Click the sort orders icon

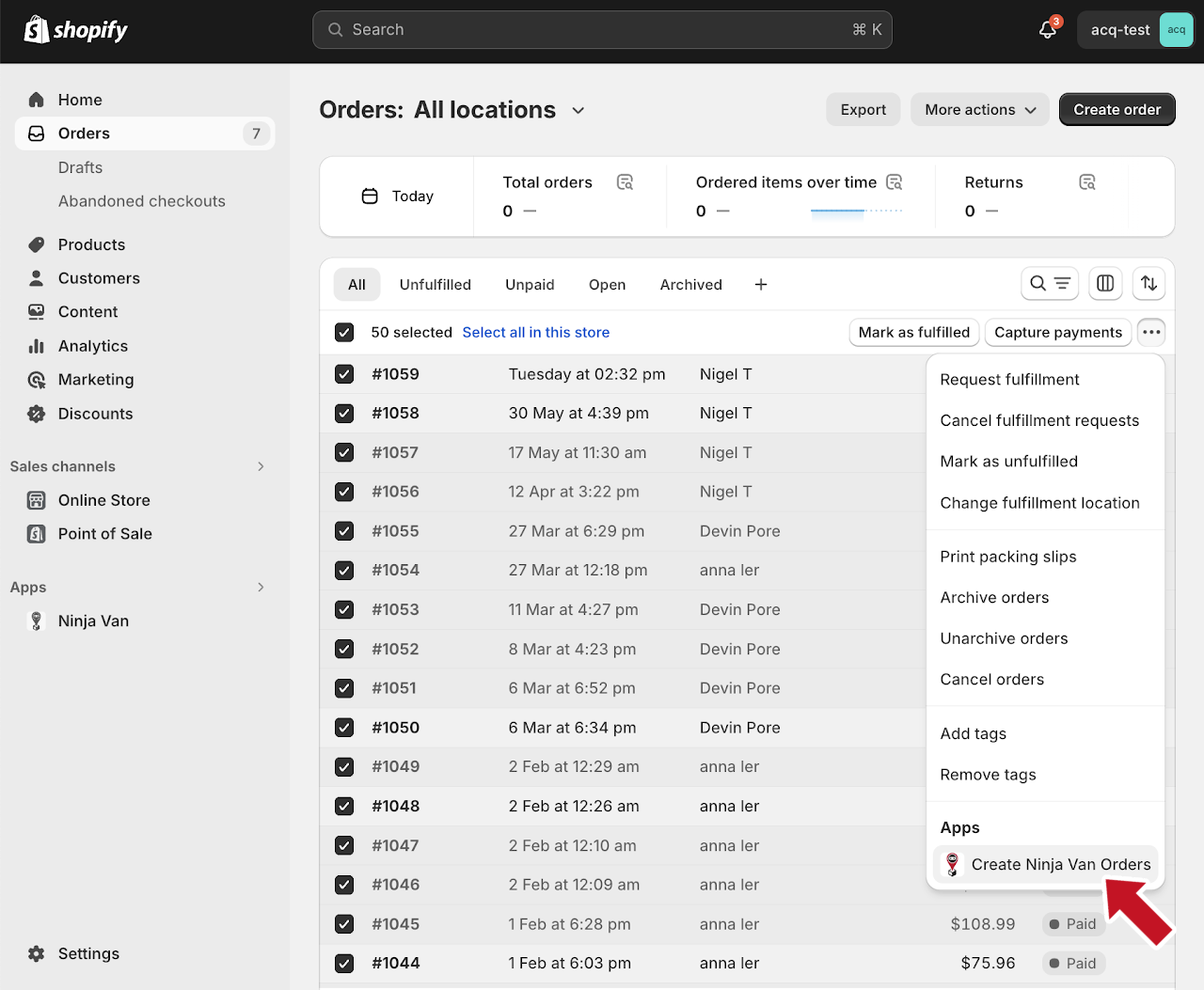click(x=1149, y=283)
